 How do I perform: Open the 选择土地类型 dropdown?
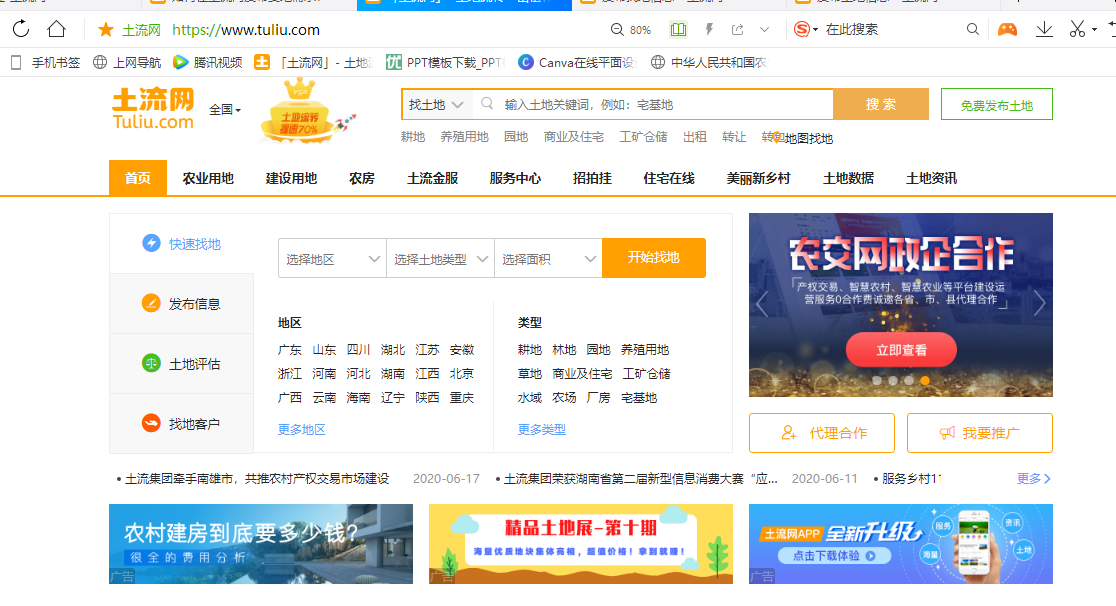(440, 259)
